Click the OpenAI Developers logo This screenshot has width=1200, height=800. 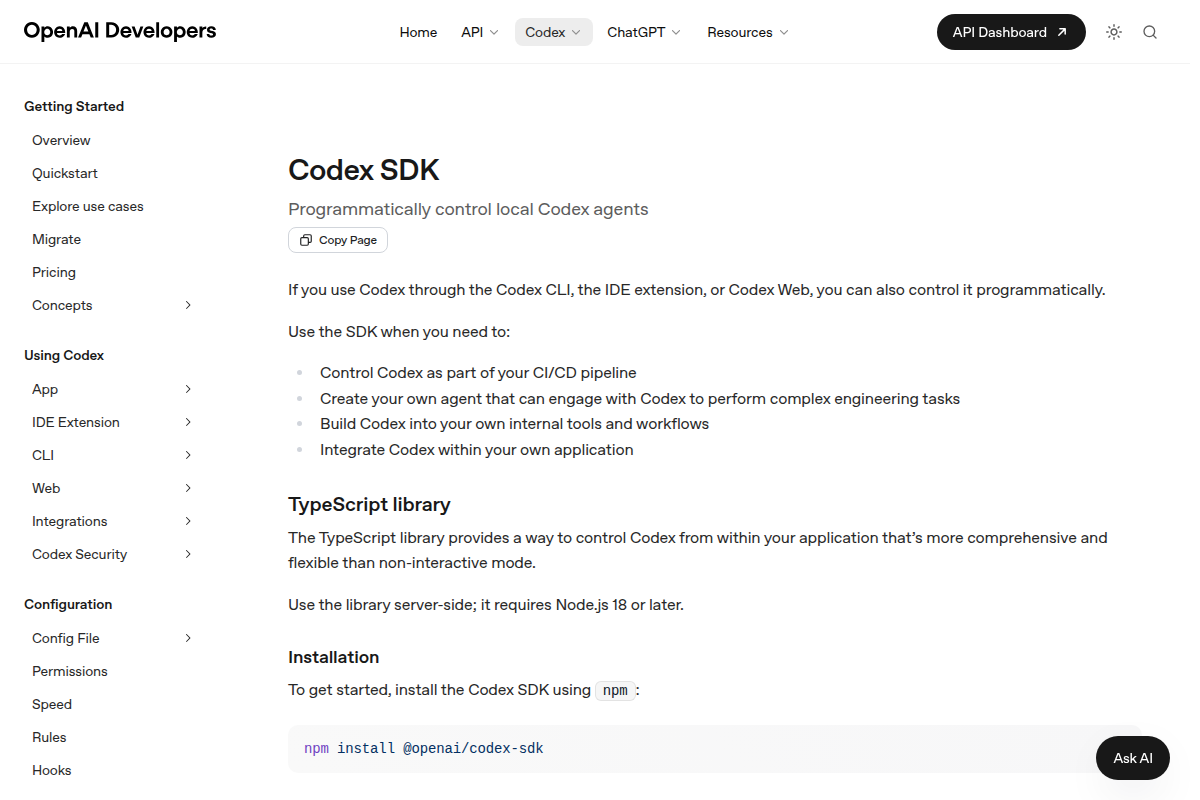(x=120, y=31)
